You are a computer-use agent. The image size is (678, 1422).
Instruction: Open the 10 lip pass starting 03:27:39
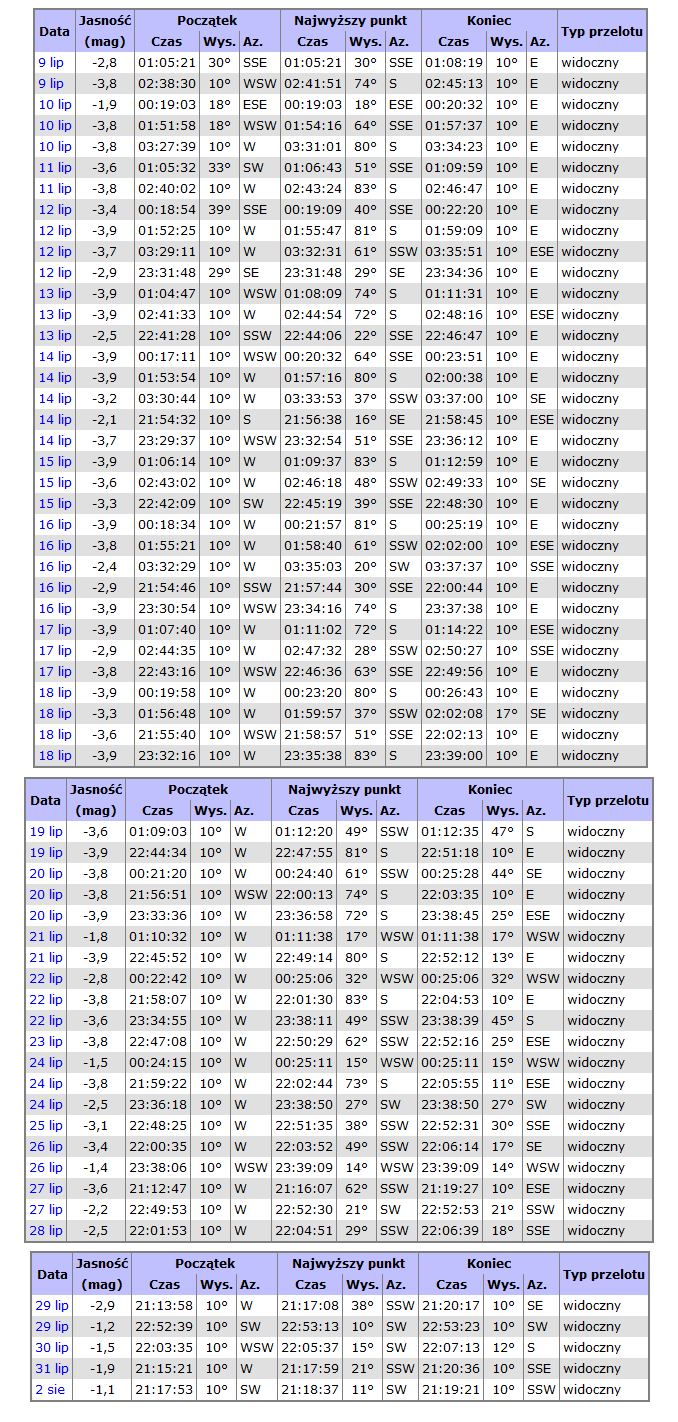click(55, 146)
